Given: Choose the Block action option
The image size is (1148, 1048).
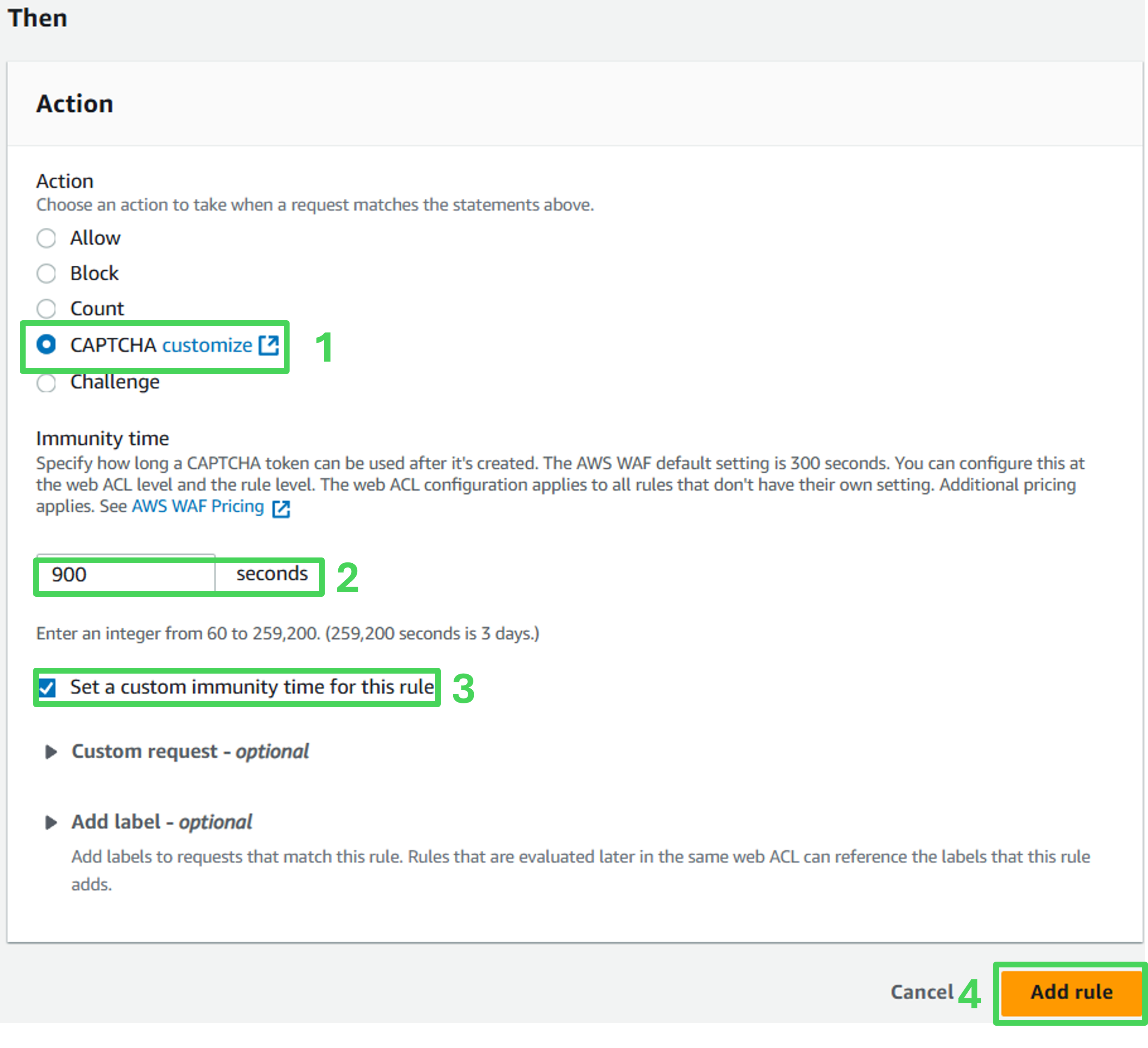Looking at the screenshot, I should 46,274.
